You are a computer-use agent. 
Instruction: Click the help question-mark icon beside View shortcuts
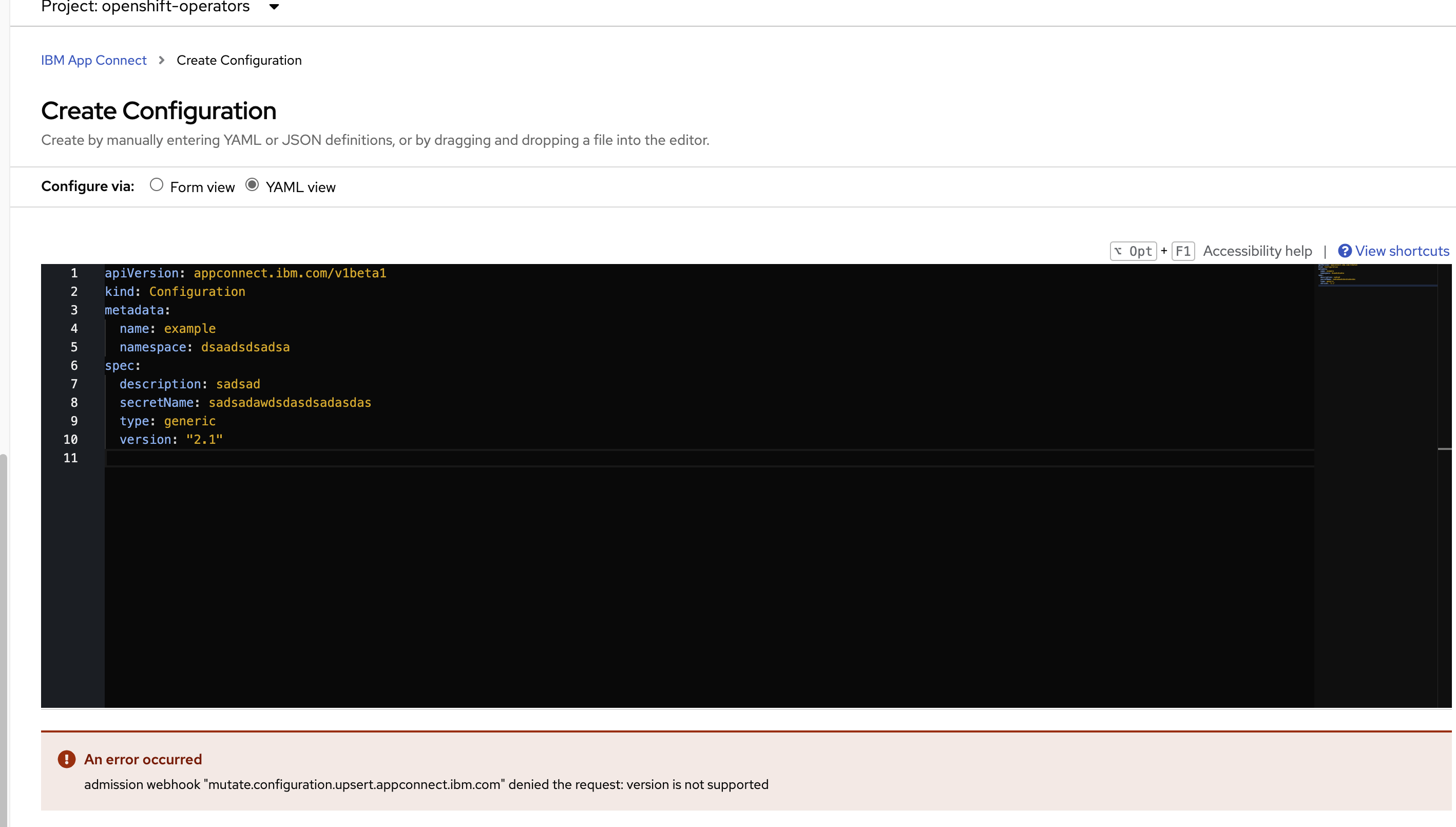coord(1345,251)
